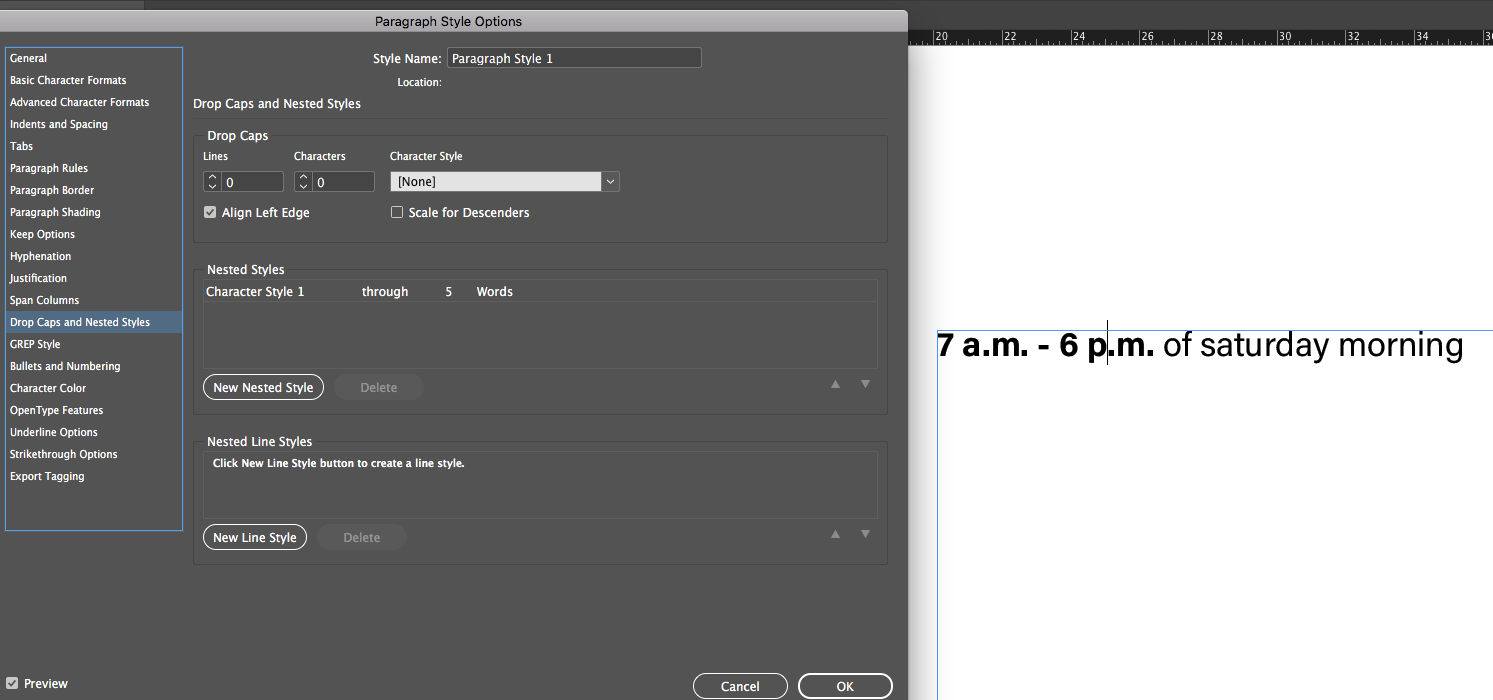Adjust the Characters stepper arrows
This screenshot has height=700, width=1493.
tap(303, 182)
